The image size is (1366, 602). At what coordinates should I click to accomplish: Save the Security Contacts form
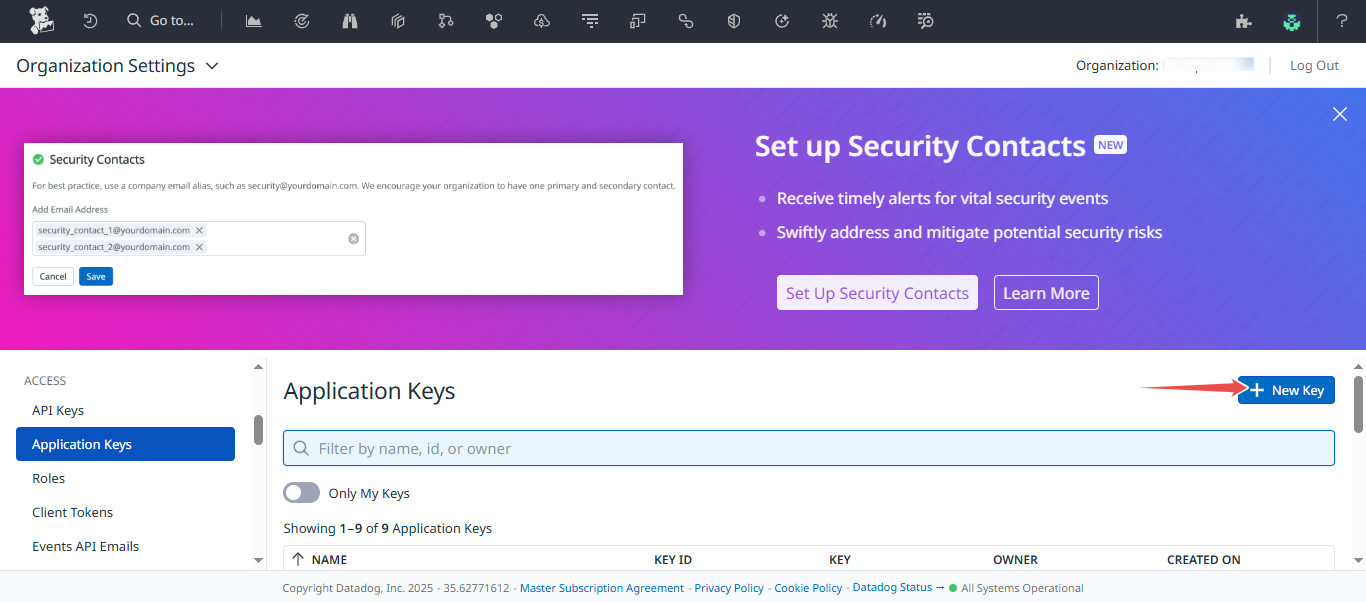click(95, 276)
